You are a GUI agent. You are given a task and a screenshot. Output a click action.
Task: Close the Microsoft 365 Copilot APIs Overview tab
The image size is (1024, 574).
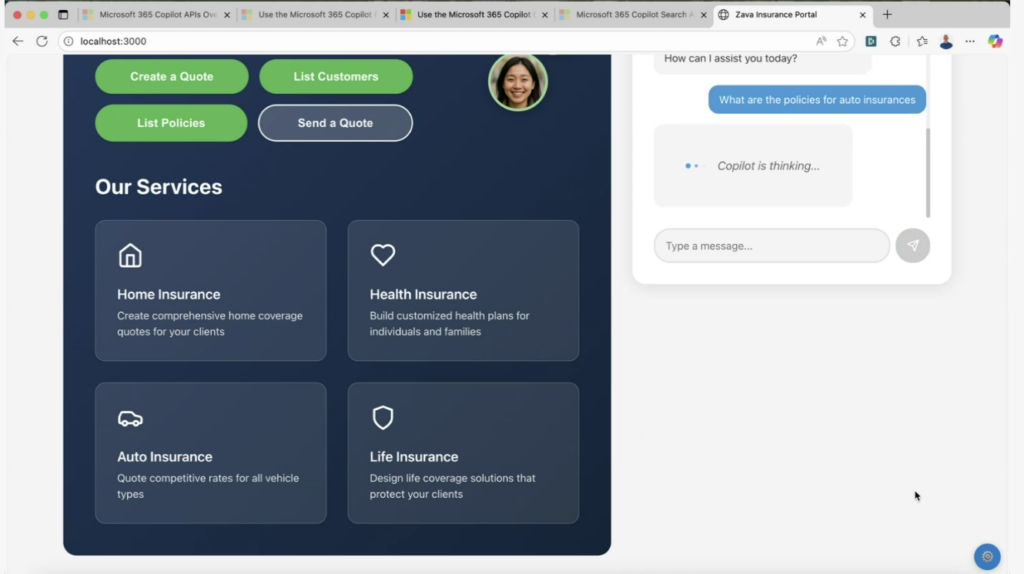[x=227, y=14]
